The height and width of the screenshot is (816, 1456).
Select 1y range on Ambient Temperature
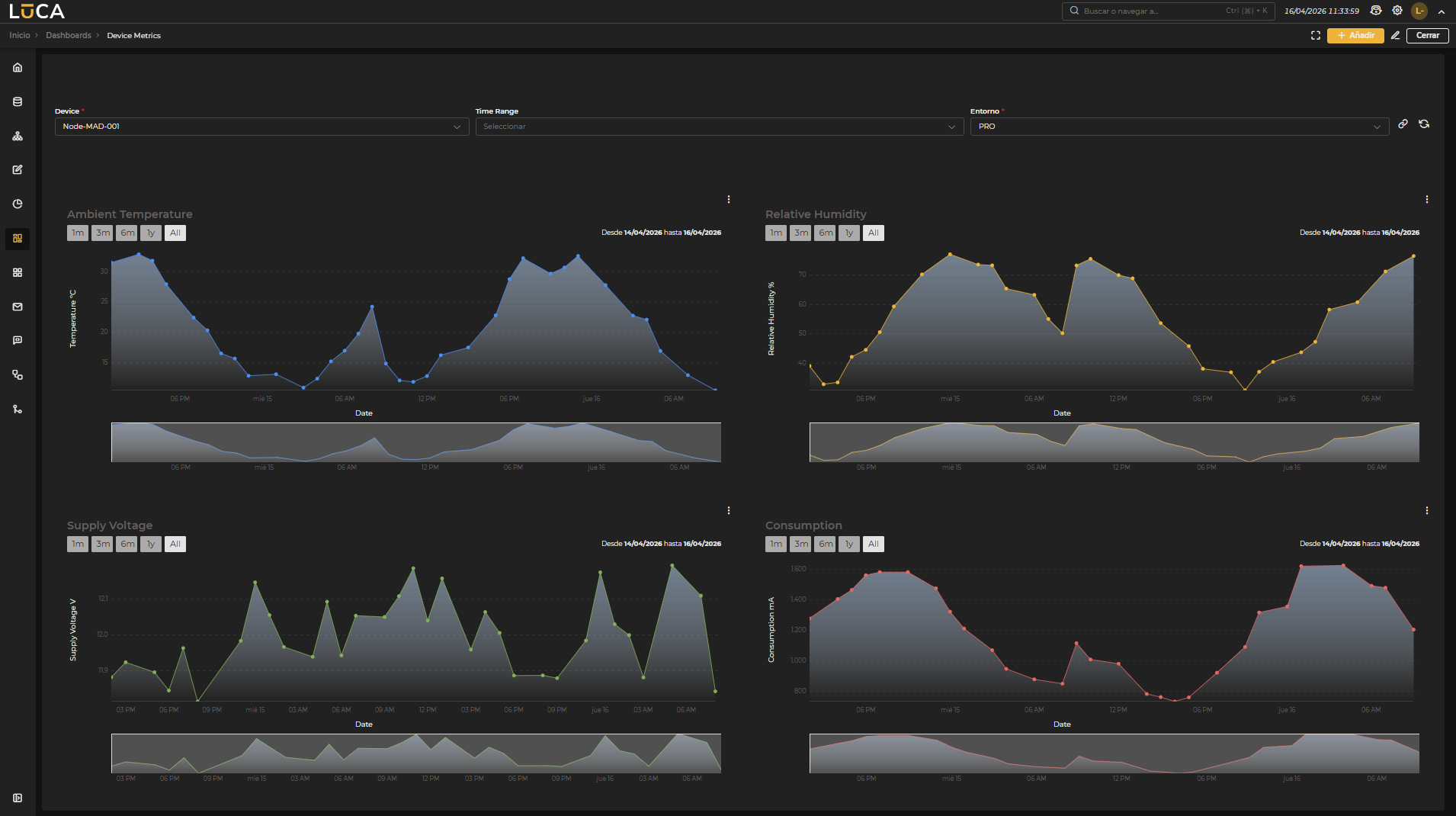[x=151, y=233]
